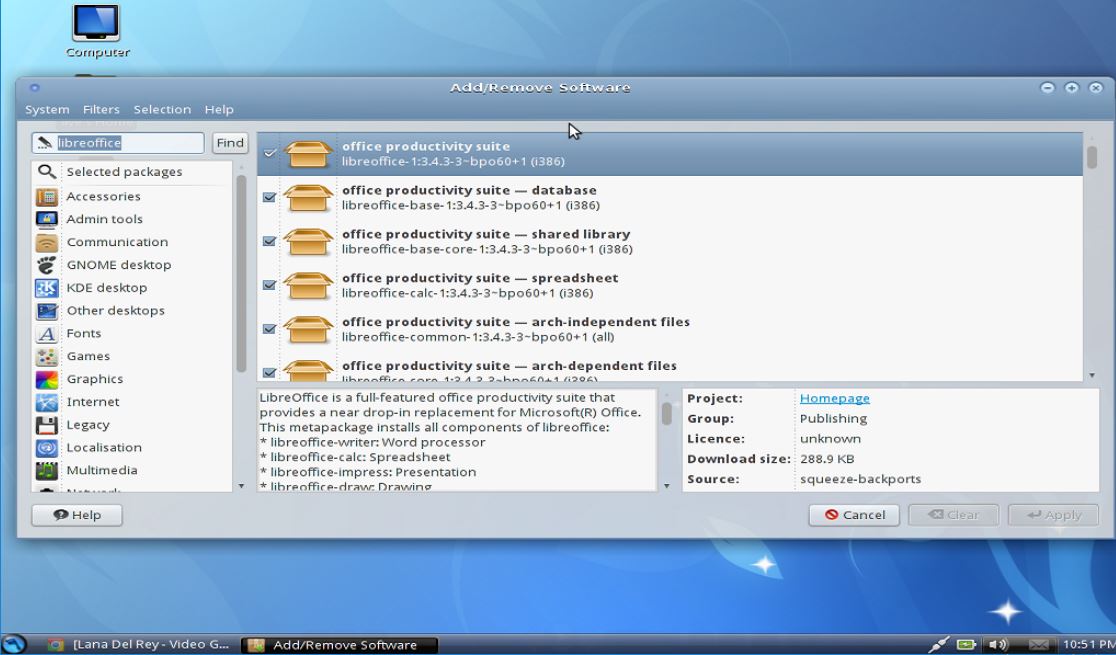Select the KDE desktop category icon

click(x=47, y=288)
